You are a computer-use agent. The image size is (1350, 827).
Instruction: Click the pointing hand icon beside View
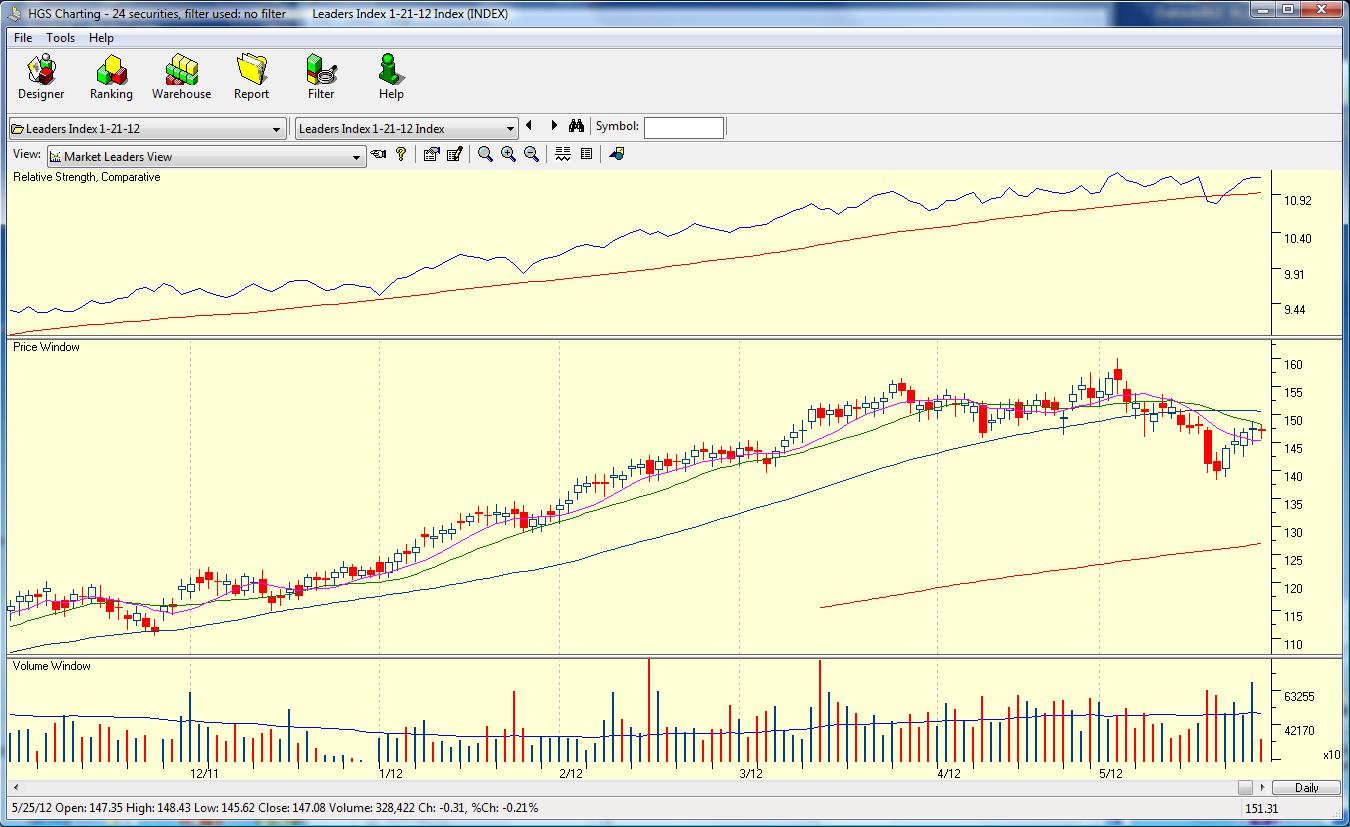pos(378,154)
